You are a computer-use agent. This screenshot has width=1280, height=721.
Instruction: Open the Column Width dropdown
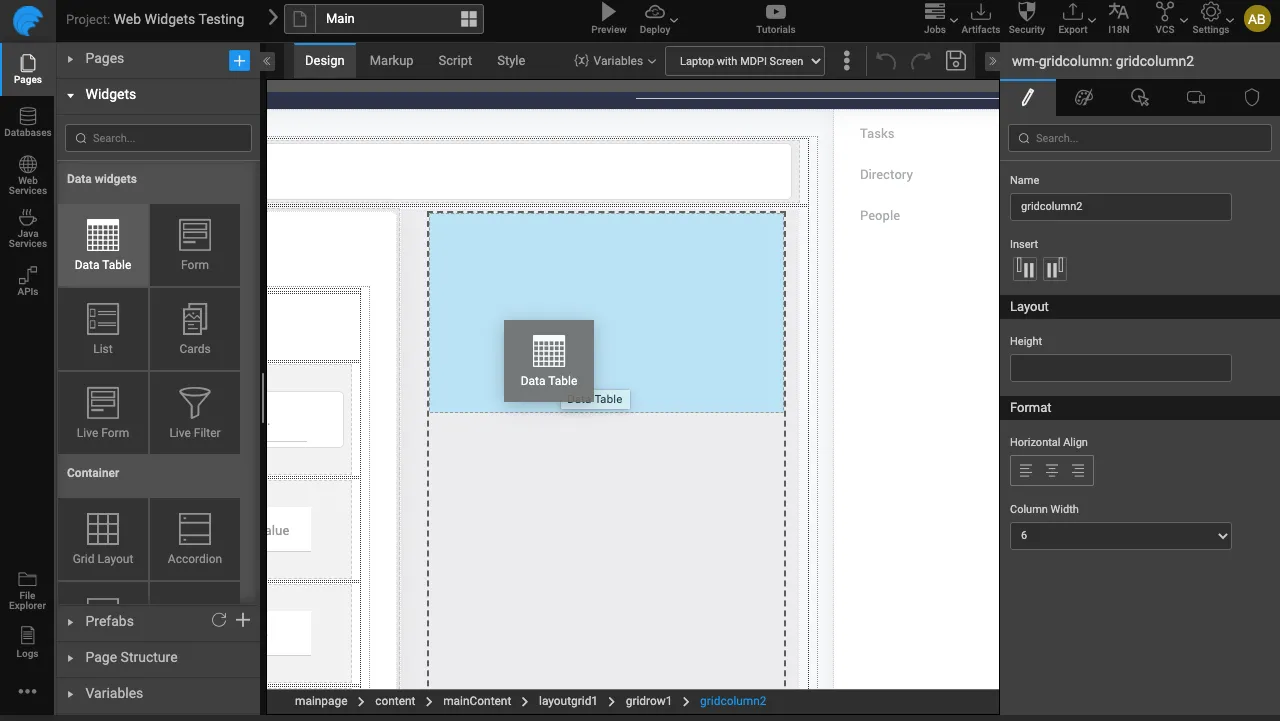click(1120, 536)
